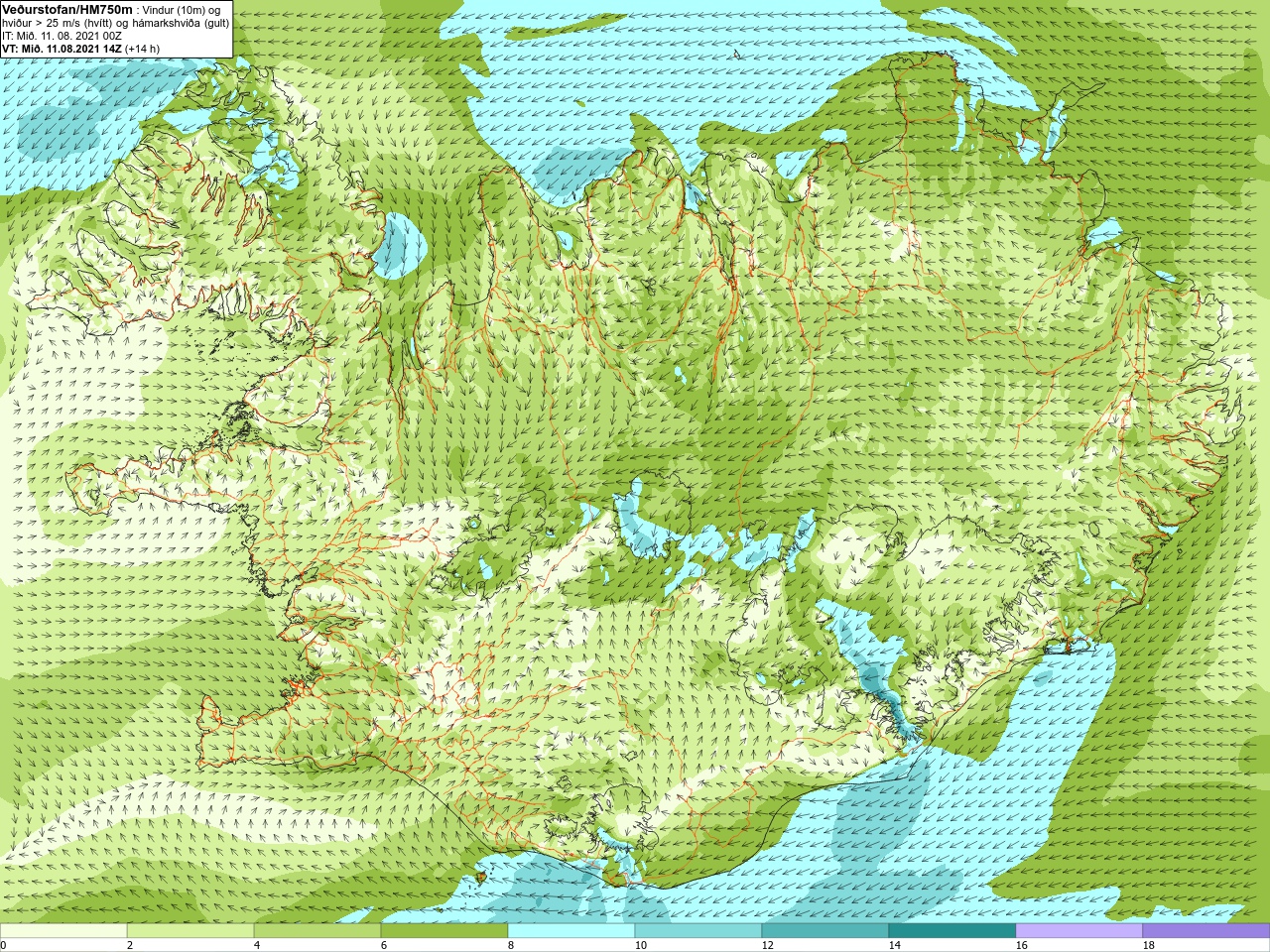
Task: Click the '16' tick label on the wind scale
Action: (1021, 945)
